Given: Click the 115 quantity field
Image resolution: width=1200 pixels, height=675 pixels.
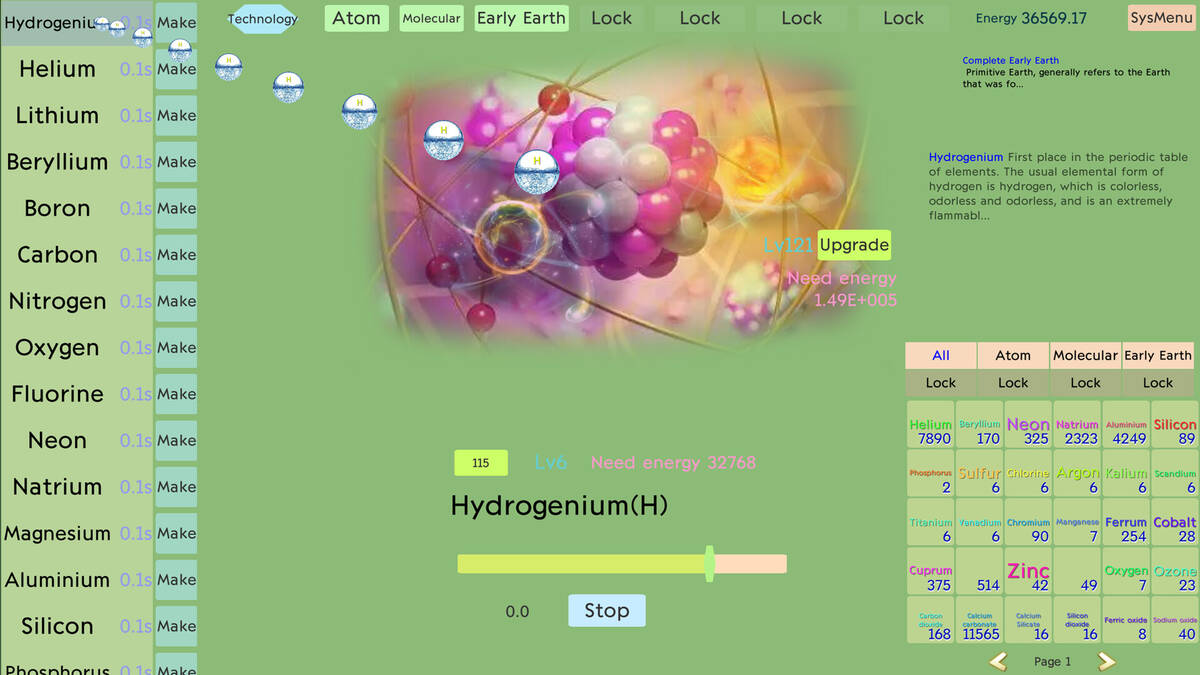Looking at the screenshot, I should [480, 463].
